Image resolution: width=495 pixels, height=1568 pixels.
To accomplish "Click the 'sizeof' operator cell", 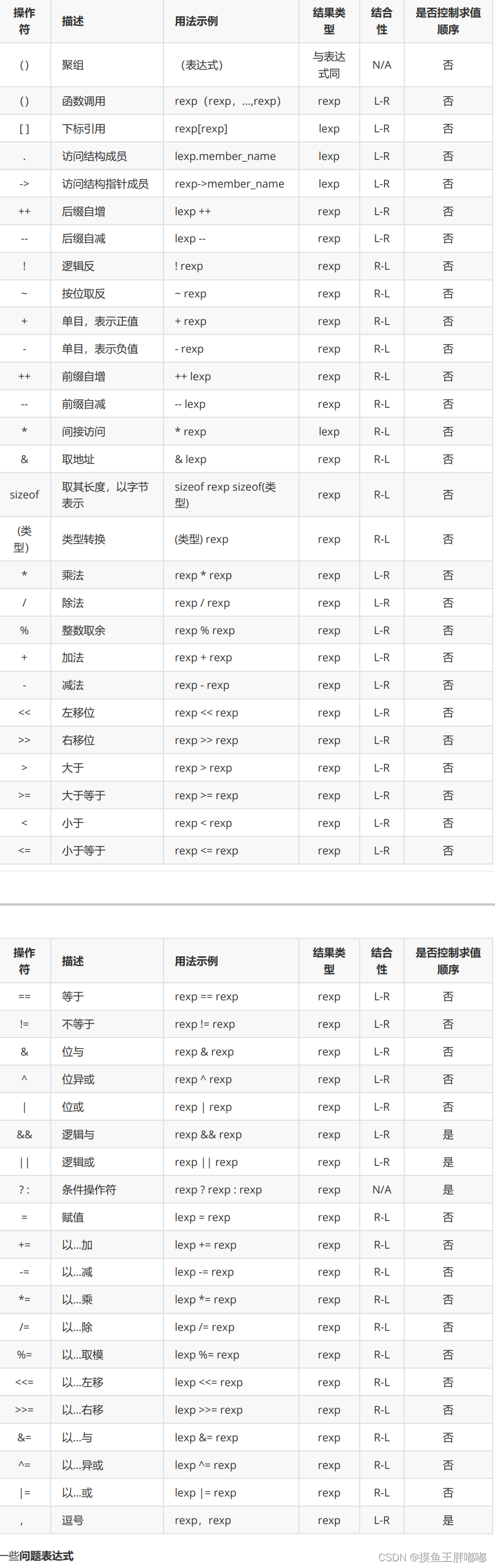I will [24, 495].
